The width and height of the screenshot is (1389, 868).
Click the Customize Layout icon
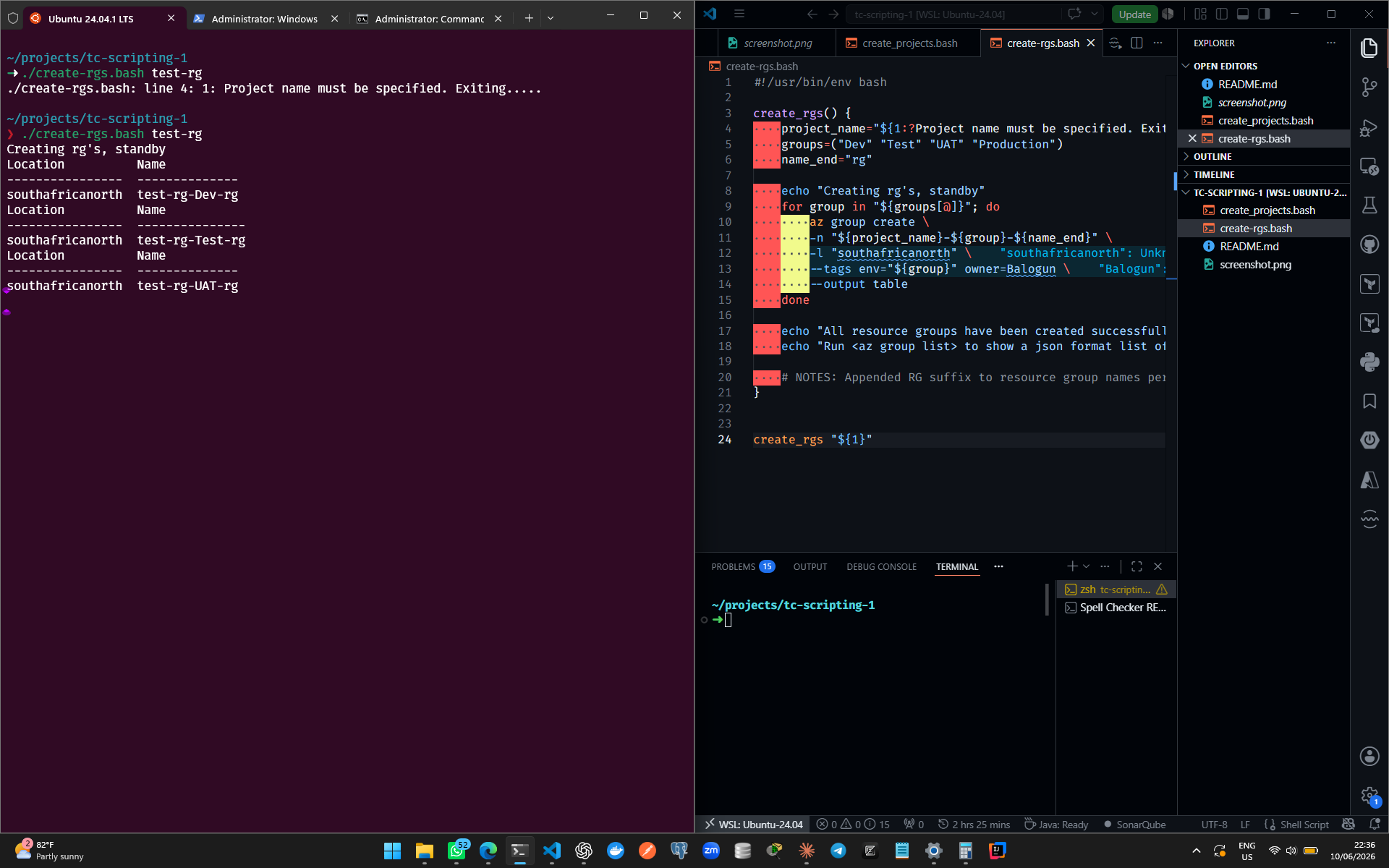(1200, 14)
